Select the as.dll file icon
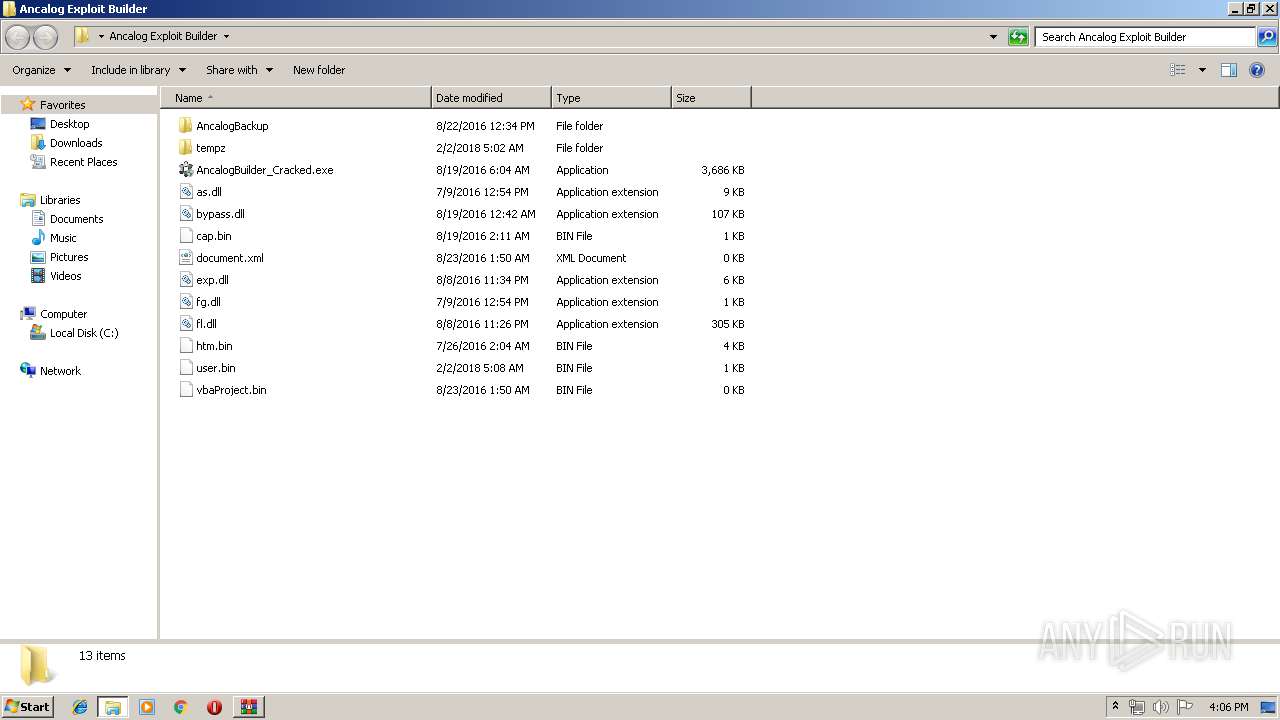Image resolution: width=1280 pixels, height=720 pixels. tap(185, 192)
